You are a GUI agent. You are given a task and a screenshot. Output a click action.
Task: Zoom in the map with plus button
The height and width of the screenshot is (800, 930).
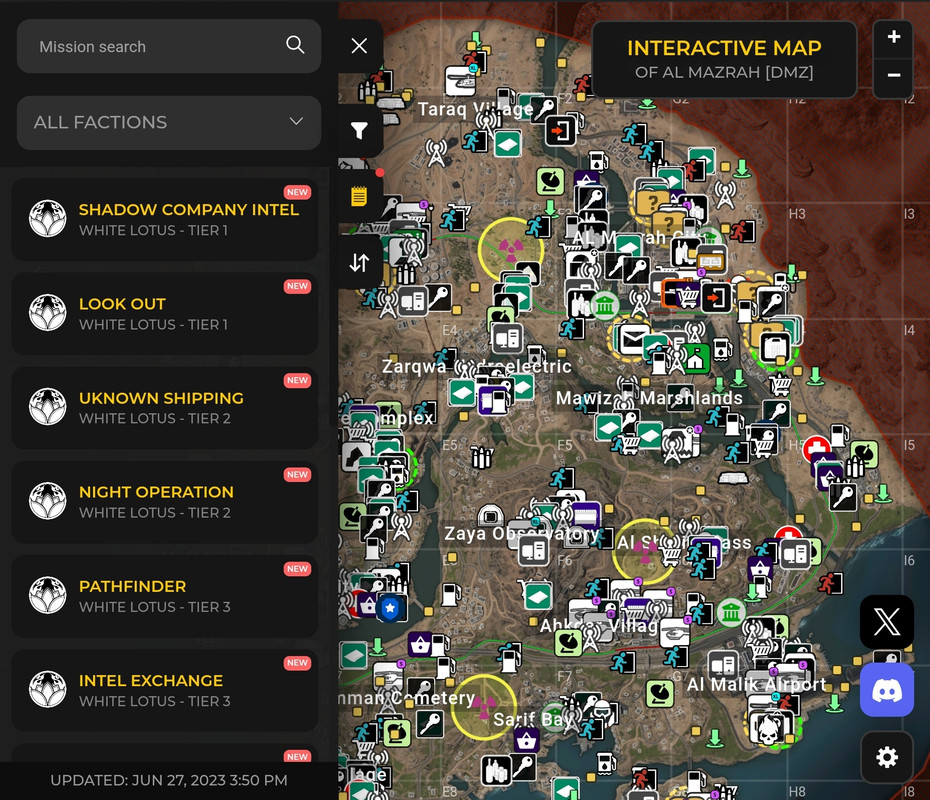(x=893, y=37)
